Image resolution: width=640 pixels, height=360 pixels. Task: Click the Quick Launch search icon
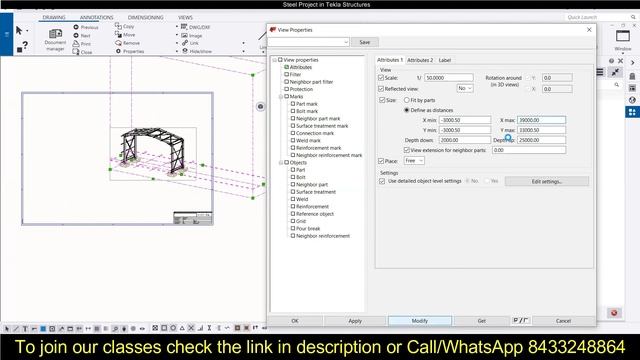point(633,17)
